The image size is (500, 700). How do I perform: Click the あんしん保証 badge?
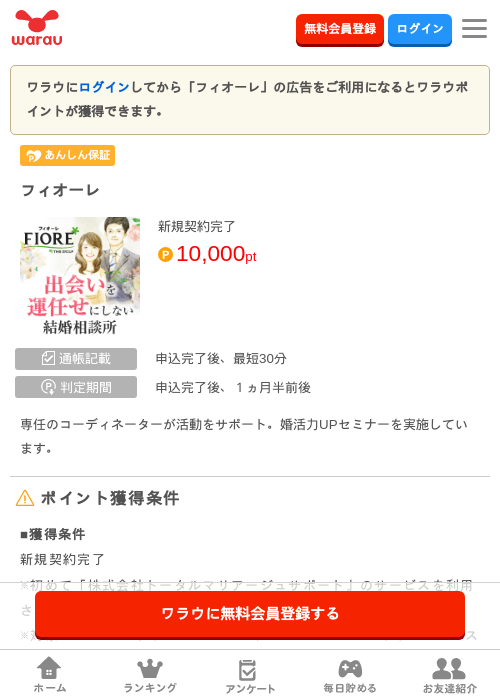pos(67,155)
